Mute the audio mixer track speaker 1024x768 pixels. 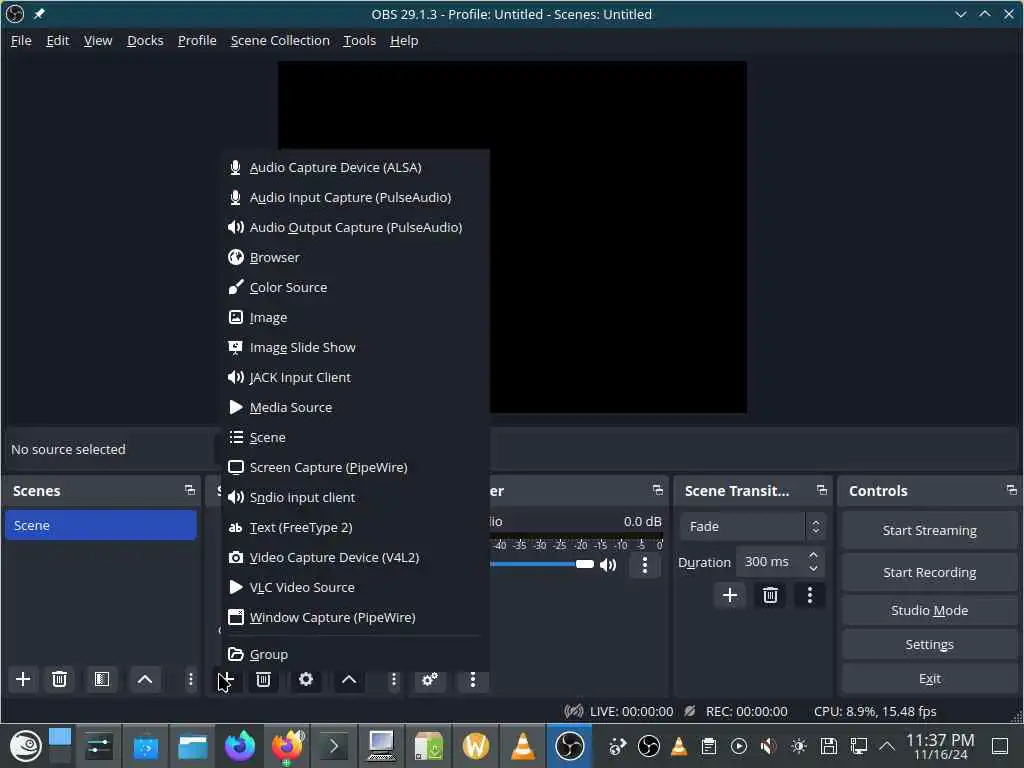(x=608, y=565)
